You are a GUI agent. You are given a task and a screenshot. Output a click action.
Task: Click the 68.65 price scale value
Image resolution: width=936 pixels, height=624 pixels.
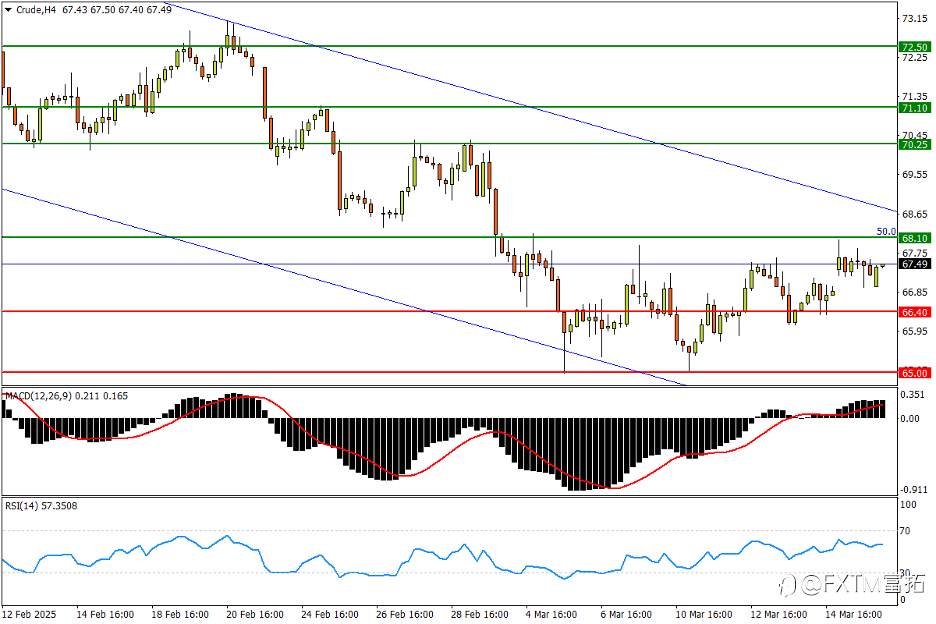[x=915, y=214]
